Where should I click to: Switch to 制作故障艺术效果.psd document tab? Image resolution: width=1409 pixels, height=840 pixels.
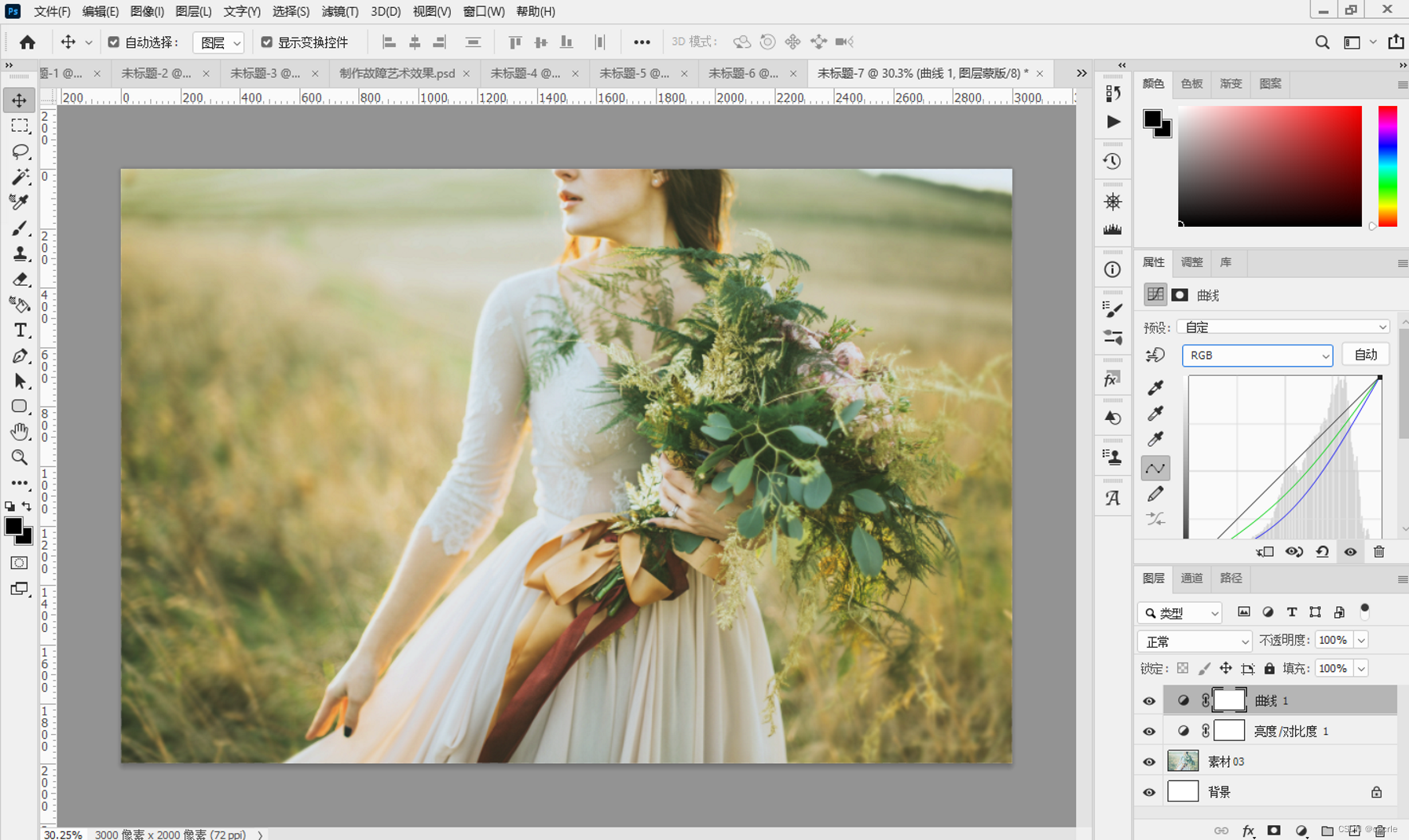pos(397,73)
